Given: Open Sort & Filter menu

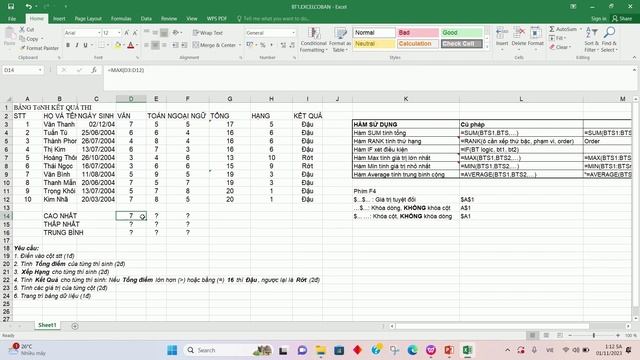Looking at the screenshot, I should pos(591,39).
